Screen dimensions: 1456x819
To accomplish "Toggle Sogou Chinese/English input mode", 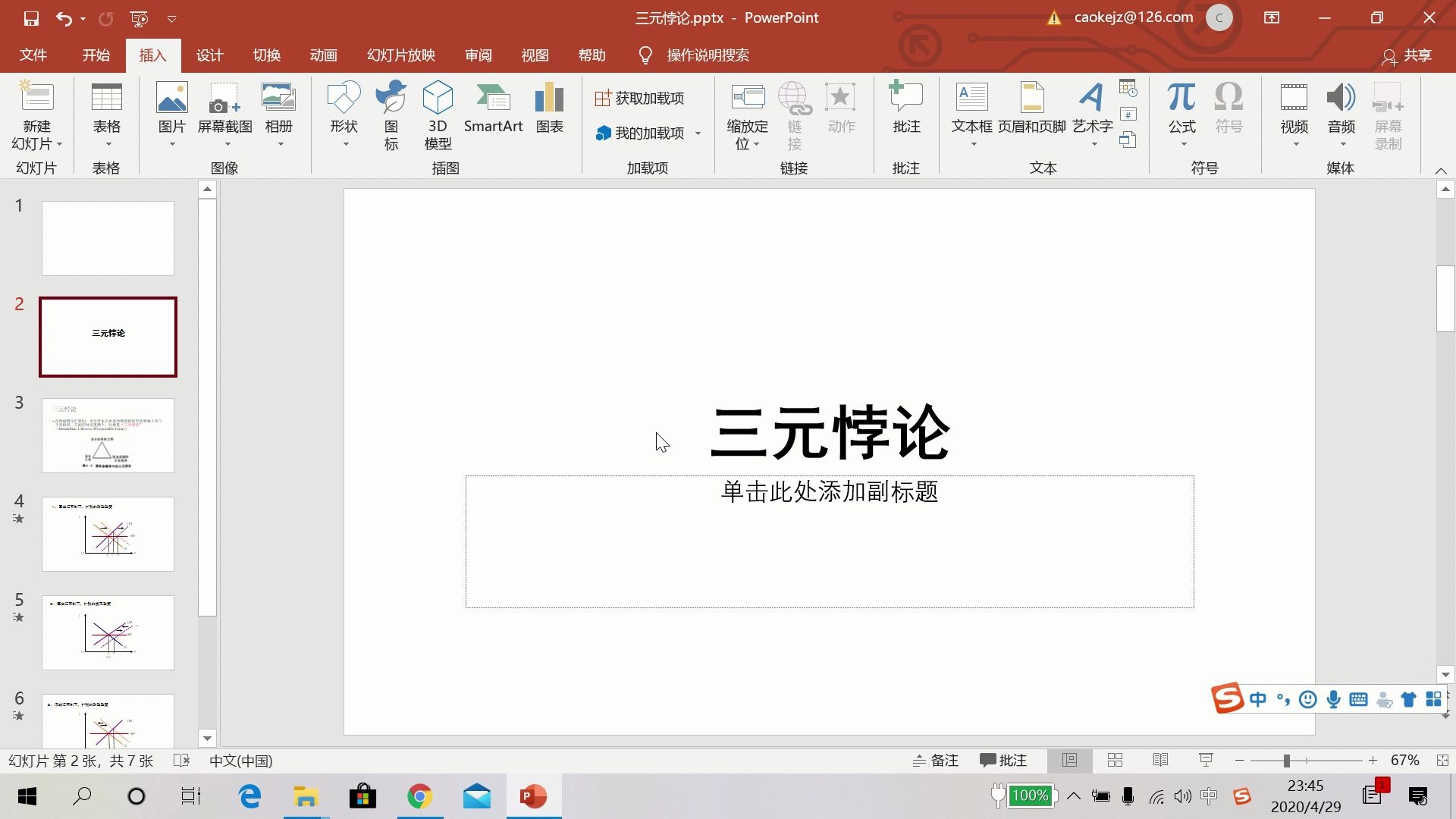I will click(1257, 699).
